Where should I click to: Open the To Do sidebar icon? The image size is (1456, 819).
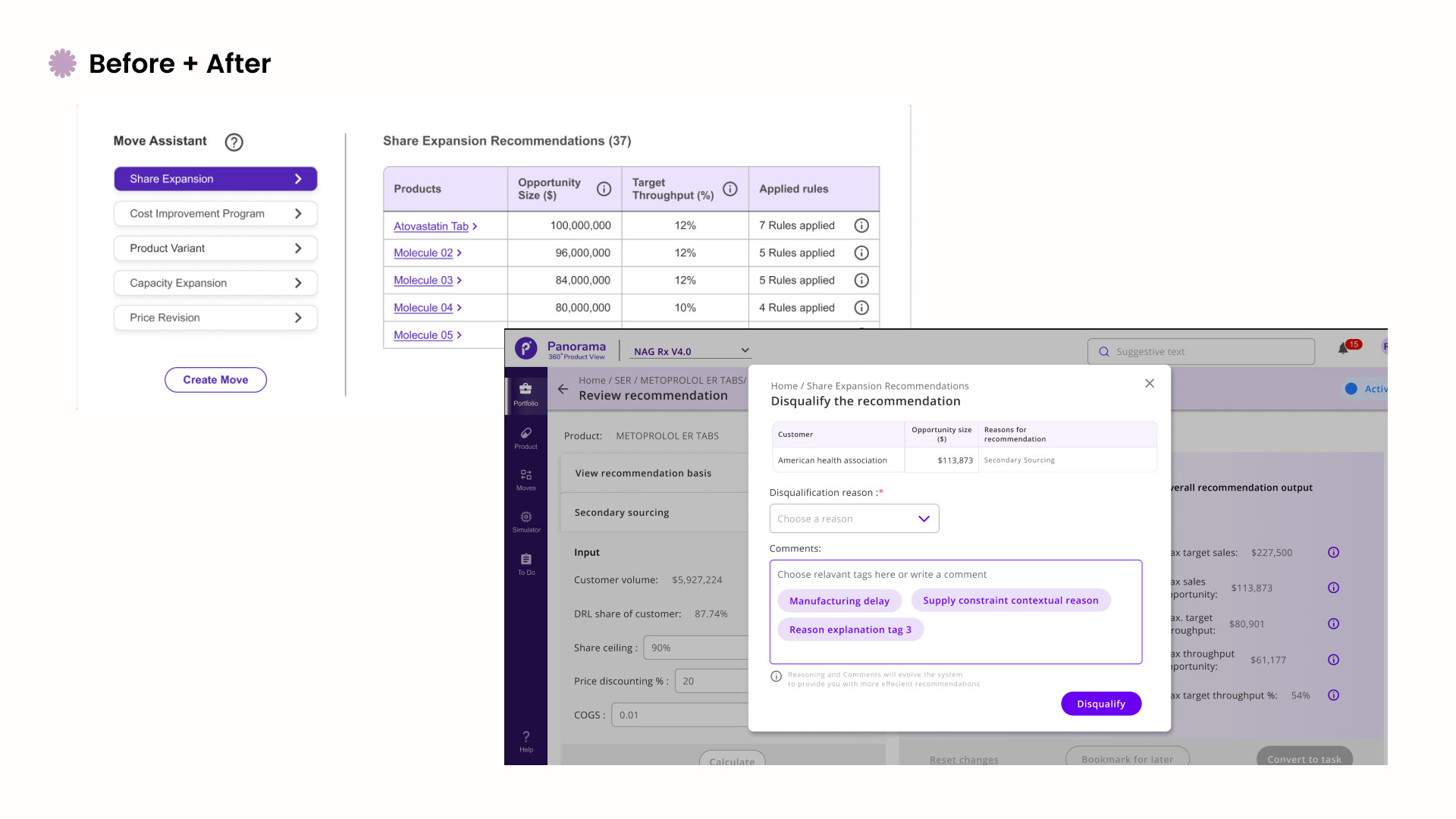pyautogui.click(x=526, y=563)
